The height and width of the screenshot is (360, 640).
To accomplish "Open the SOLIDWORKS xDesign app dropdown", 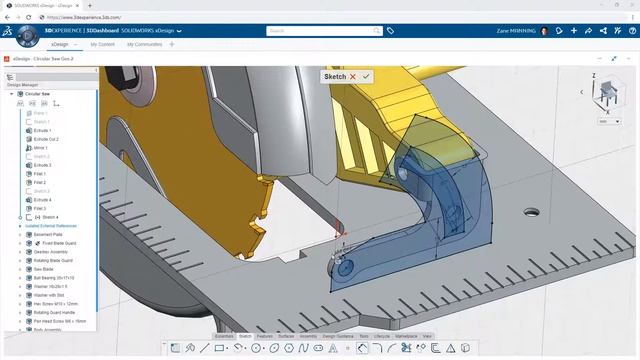I will tap(179, 31).
